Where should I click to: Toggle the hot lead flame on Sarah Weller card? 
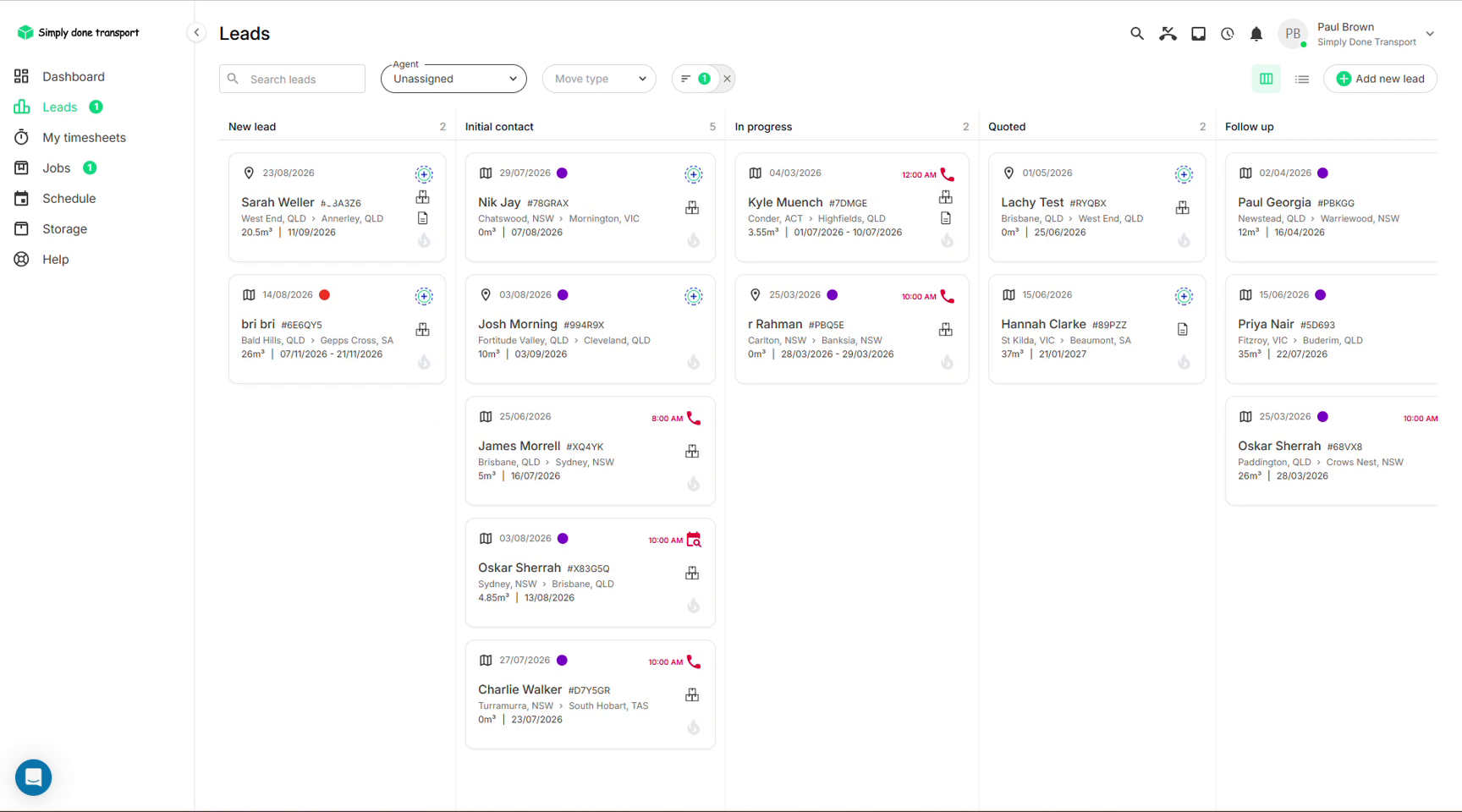tap(424, 240)
